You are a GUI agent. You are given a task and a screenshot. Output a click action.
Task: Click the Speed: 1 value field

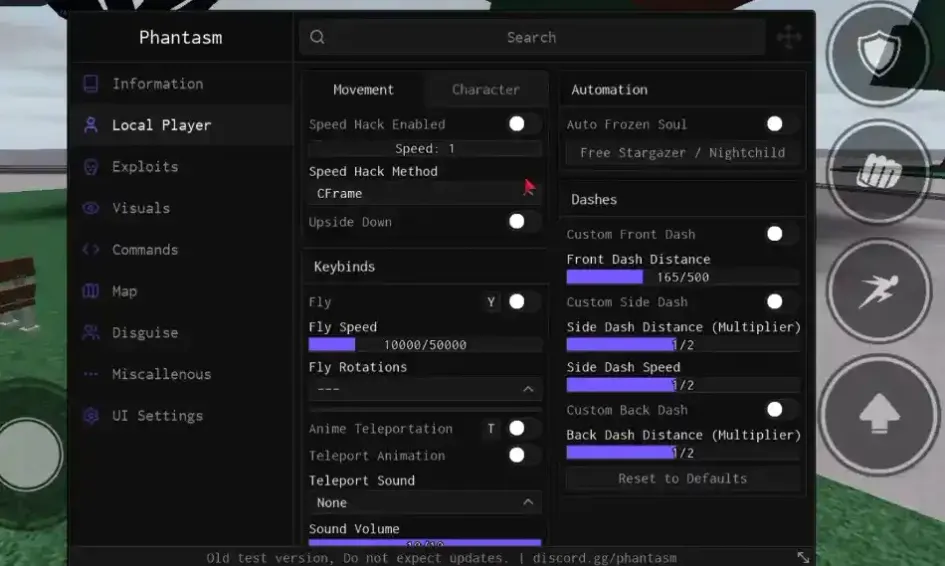tap(425, 148)
